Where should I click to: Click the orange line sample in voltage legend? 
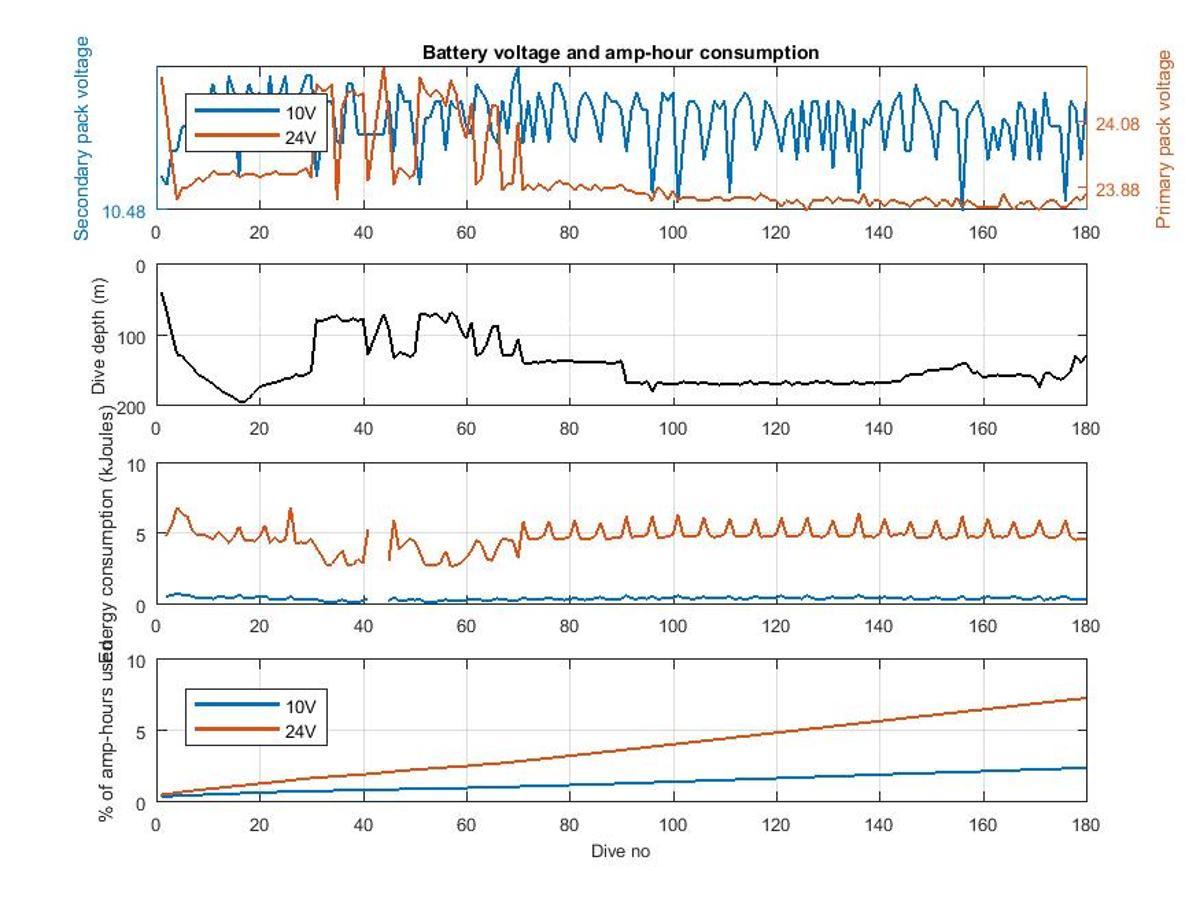tap(236, 137)
